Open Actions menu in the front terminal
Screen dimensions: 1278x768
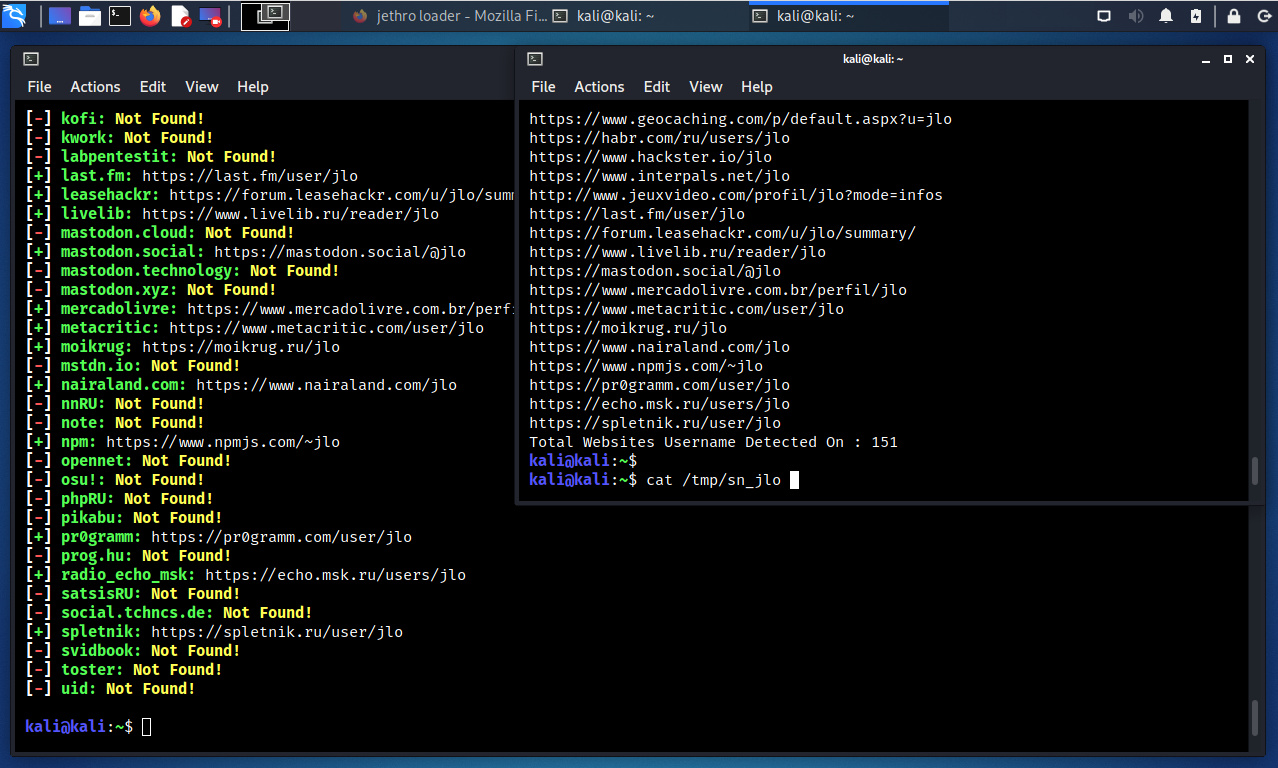(599, 87)
